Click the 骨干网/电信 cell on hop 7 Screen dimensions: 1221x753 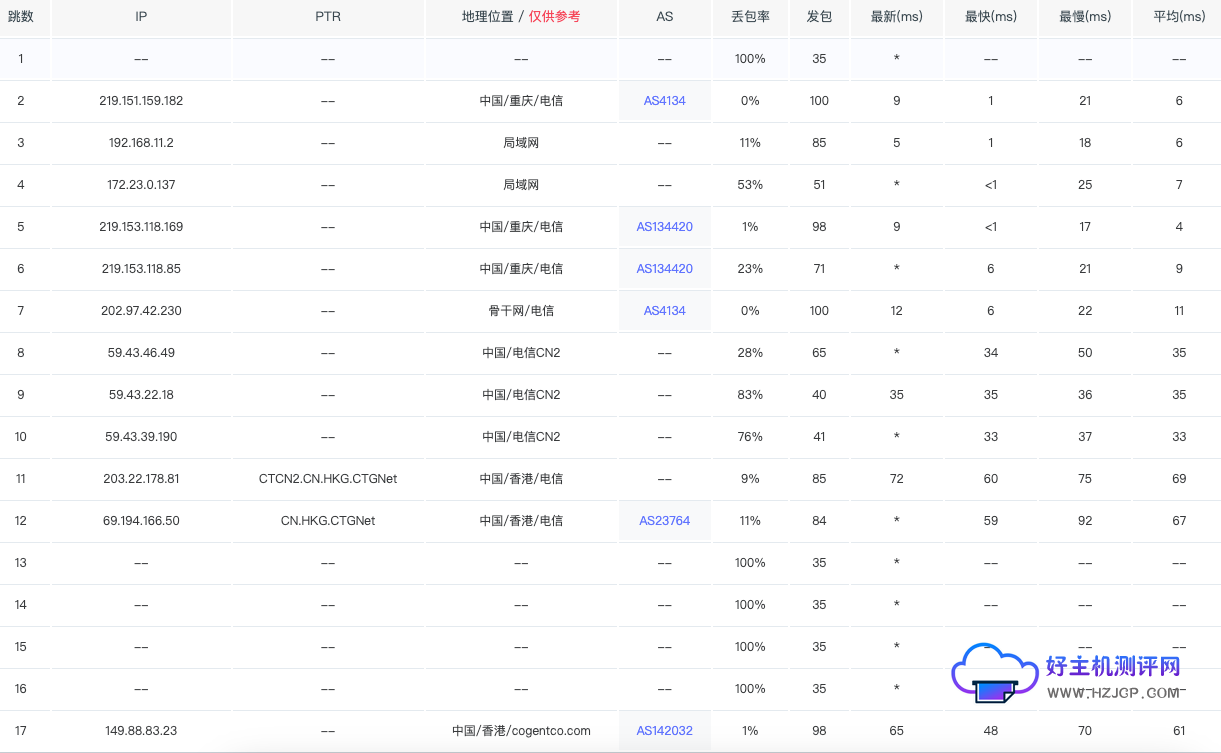point(521,310)
